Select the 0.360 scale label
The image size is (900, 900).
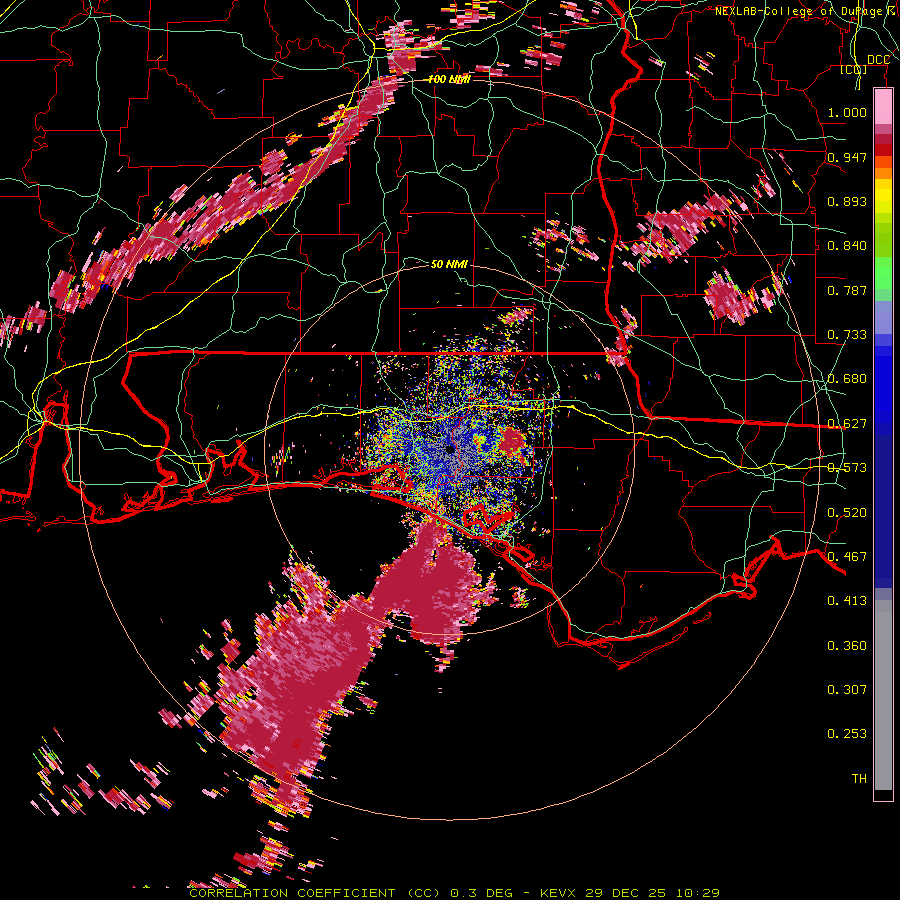tap(847, 646)
